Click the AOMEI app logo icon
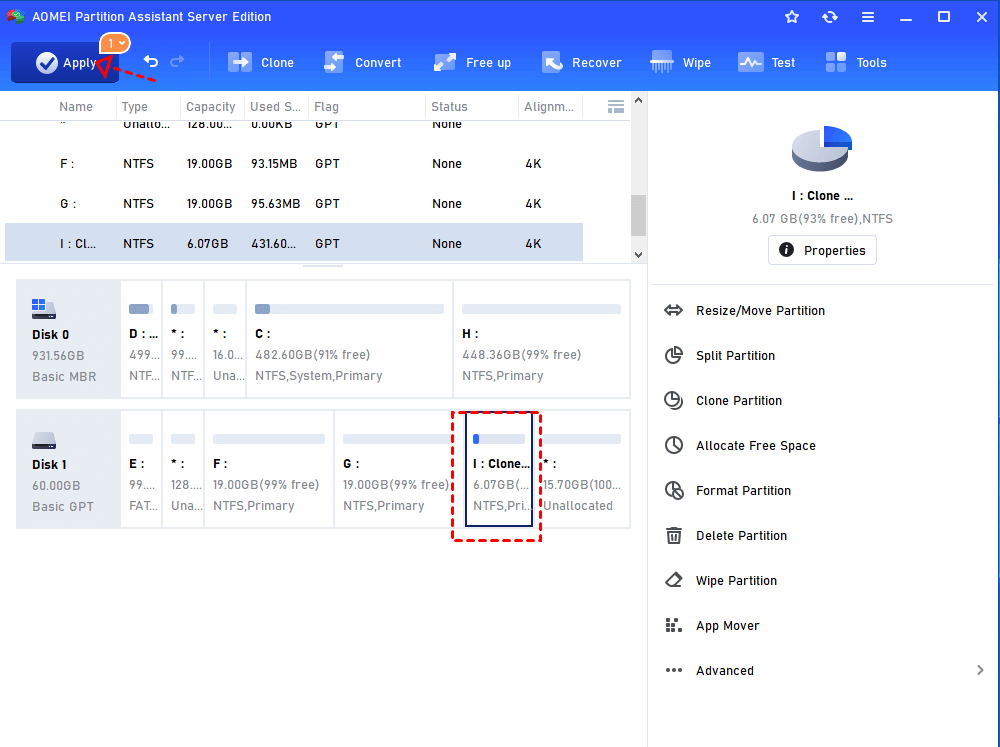1000x747 pixels. coord(16,17)
